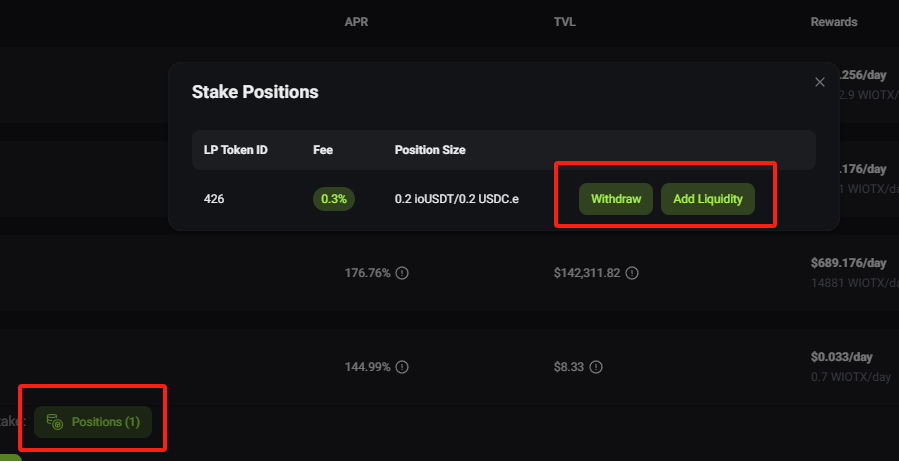Sort by the Rewards column header
The image size is (899, 461).
833,22
